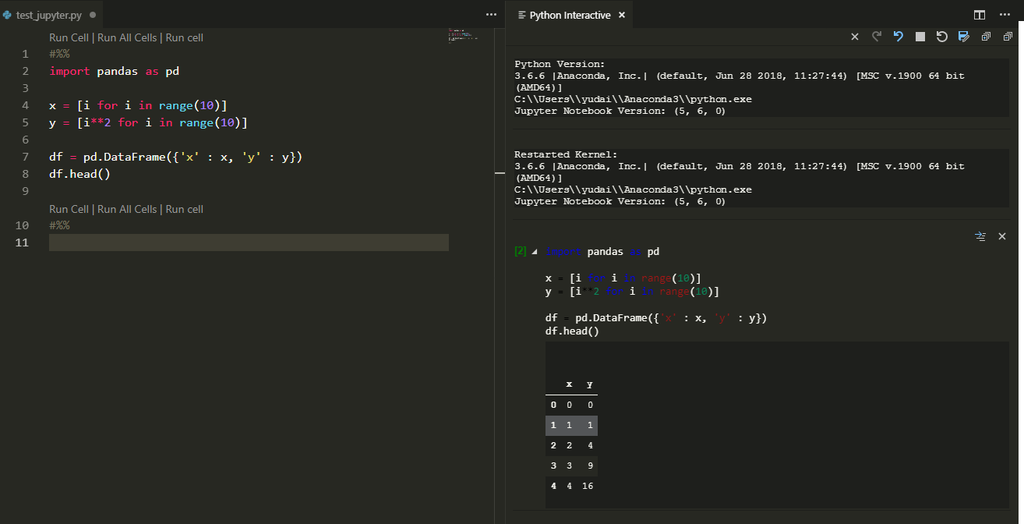Viewport: 1024px width, 524px height.
Task: Restart the IPython kernel
Action: [942, 37]
